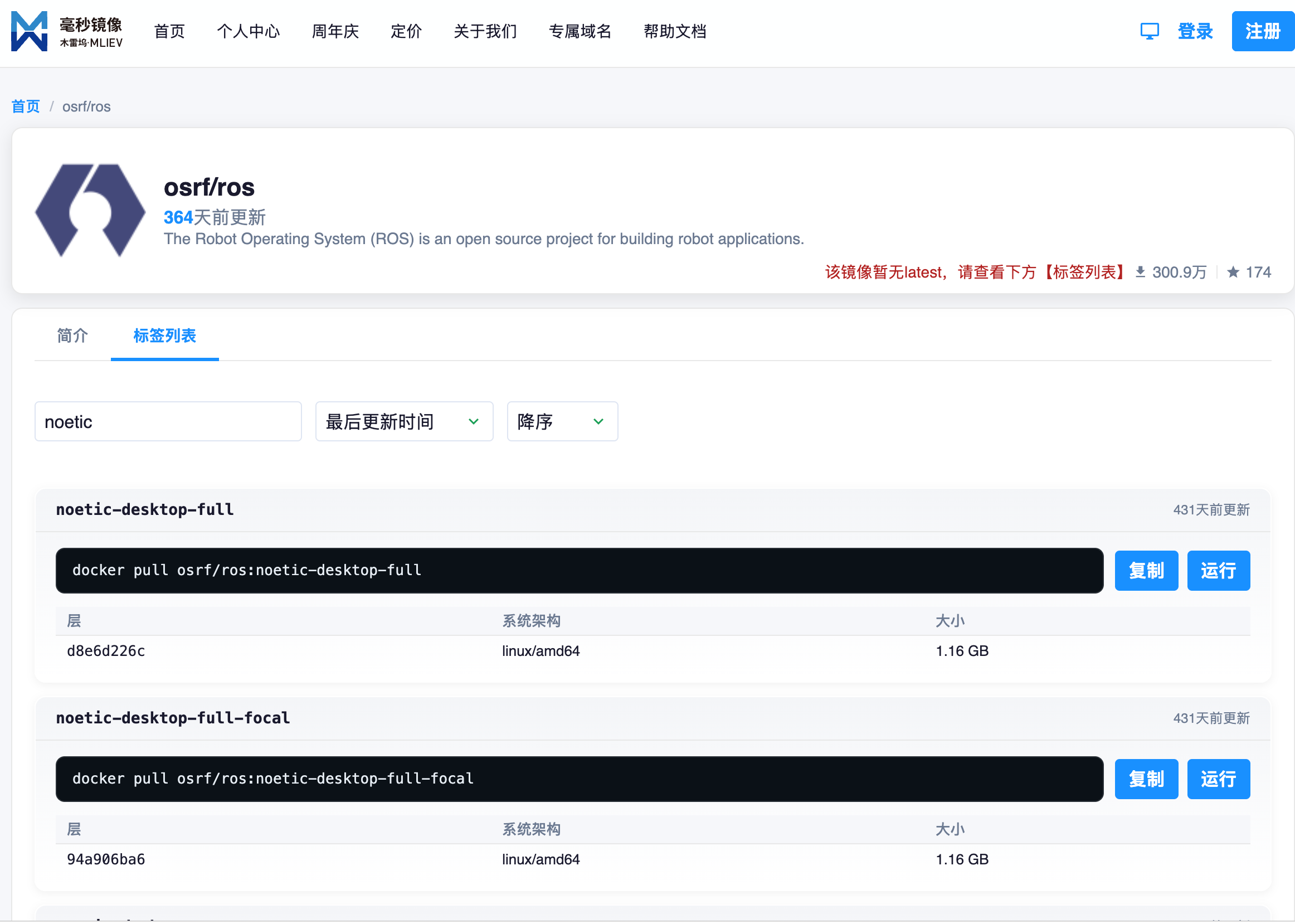Click the osrf/ros page title
Image resolution: width=1295 pixels, height=924 pixels.
pyautogui.click(x=210, y=187)
